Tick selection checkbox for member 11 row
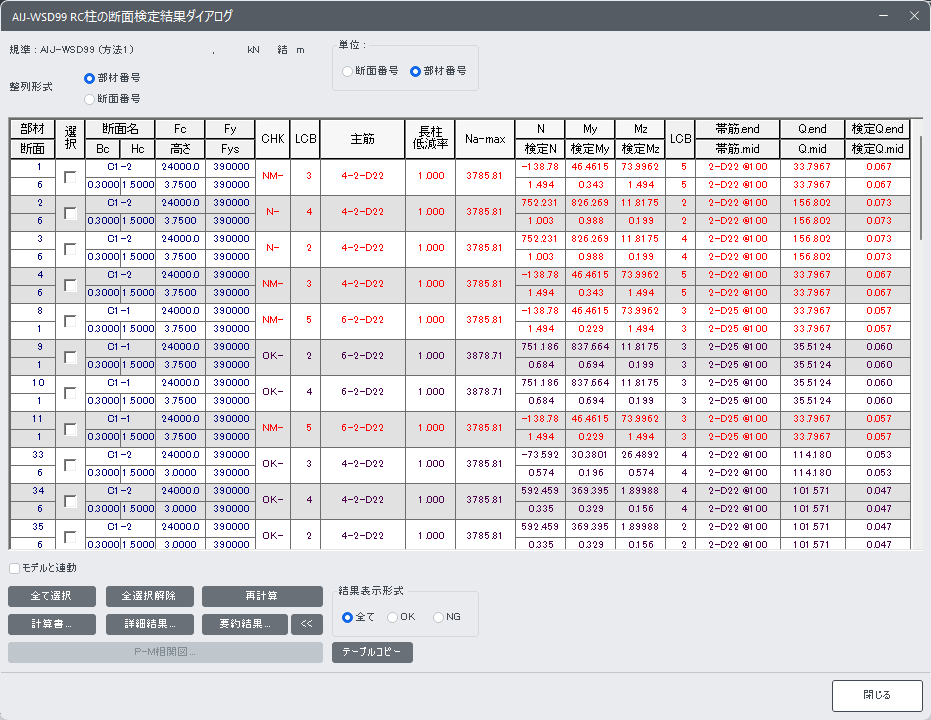This screenshot has height=720, width=931. pos(70,429)
